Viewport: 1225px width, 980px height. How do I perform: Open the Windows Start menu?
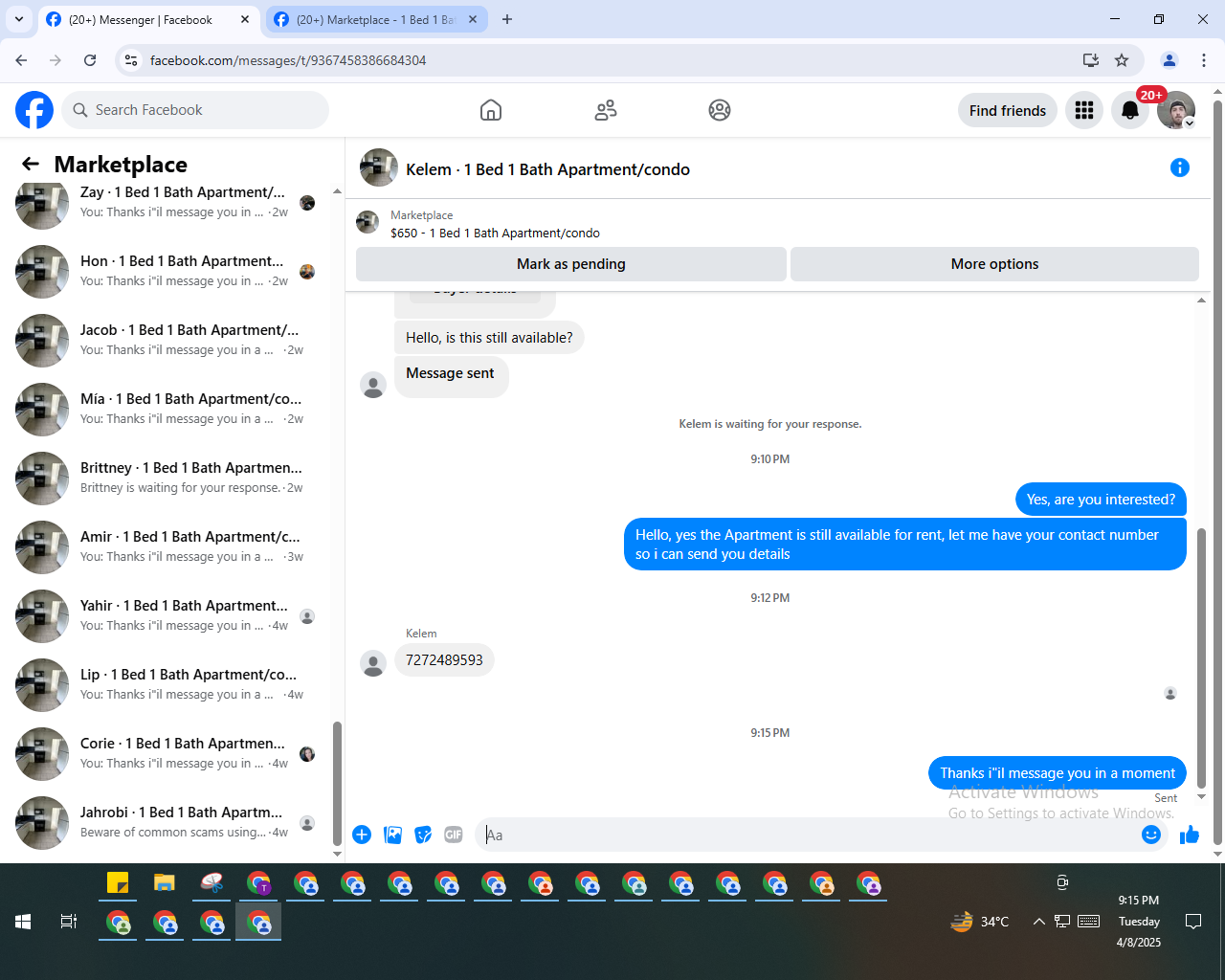(x=23, y=922)
